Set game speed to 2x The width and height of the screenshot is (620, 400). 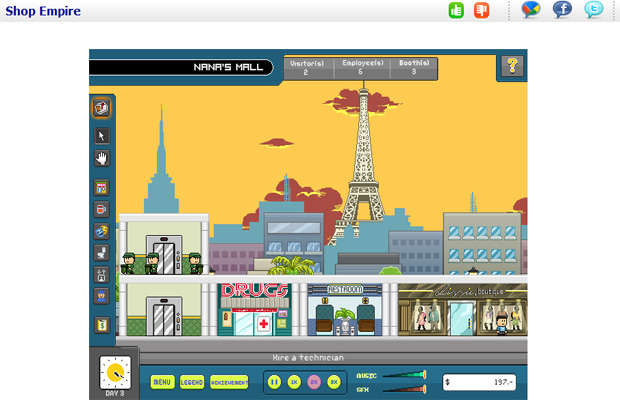(x=314, y=382)
